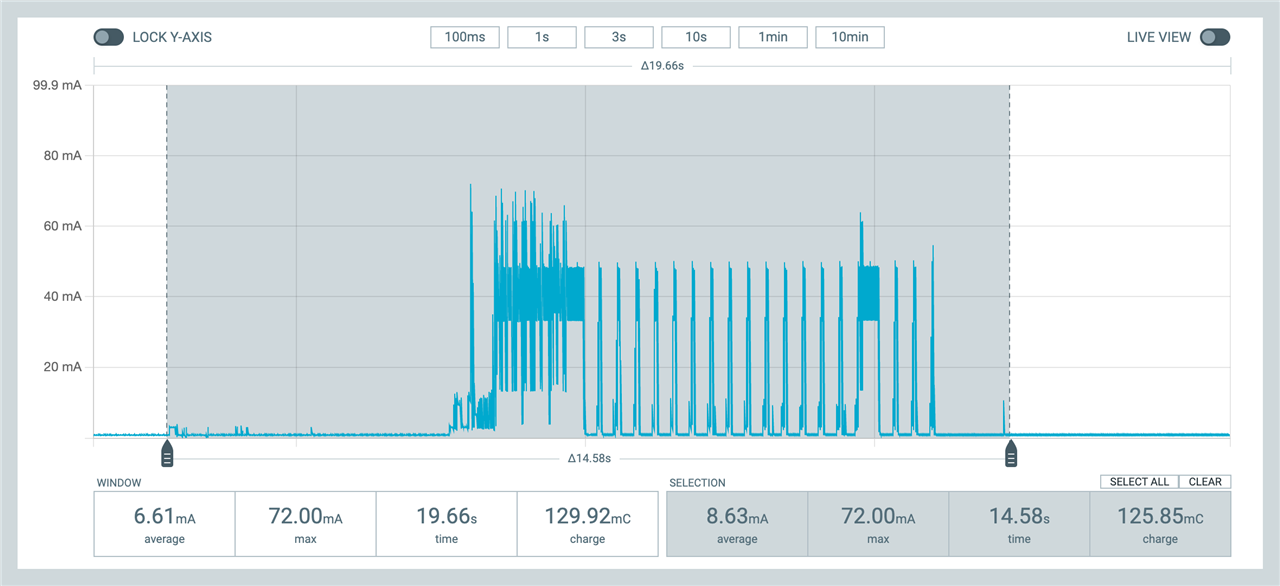Click the right selection handle marker
This screenshot has height=586, width=1280.
click(x=1011, y=454)
